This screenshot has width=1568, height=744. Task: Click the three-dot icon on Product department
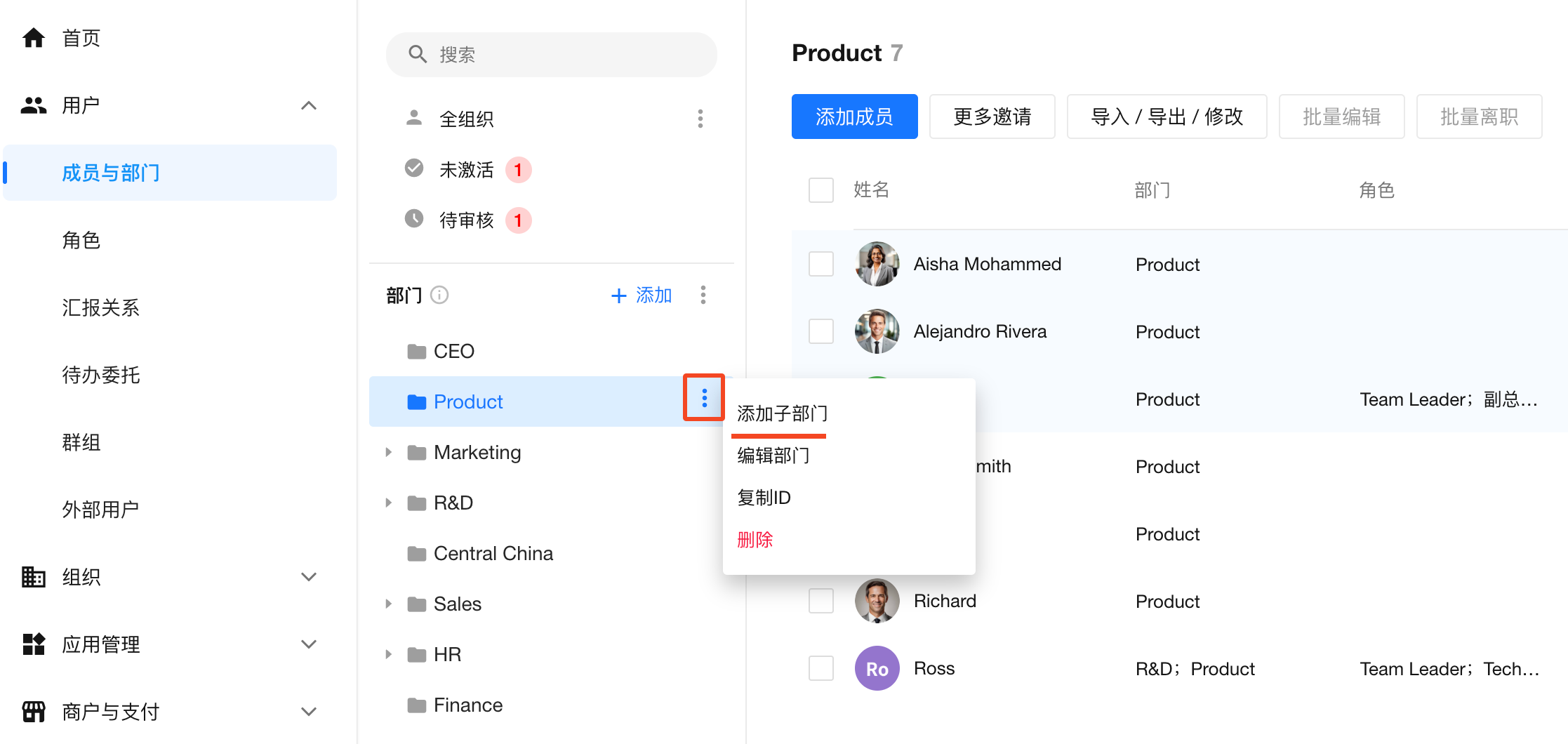click(x=704, y=398)
